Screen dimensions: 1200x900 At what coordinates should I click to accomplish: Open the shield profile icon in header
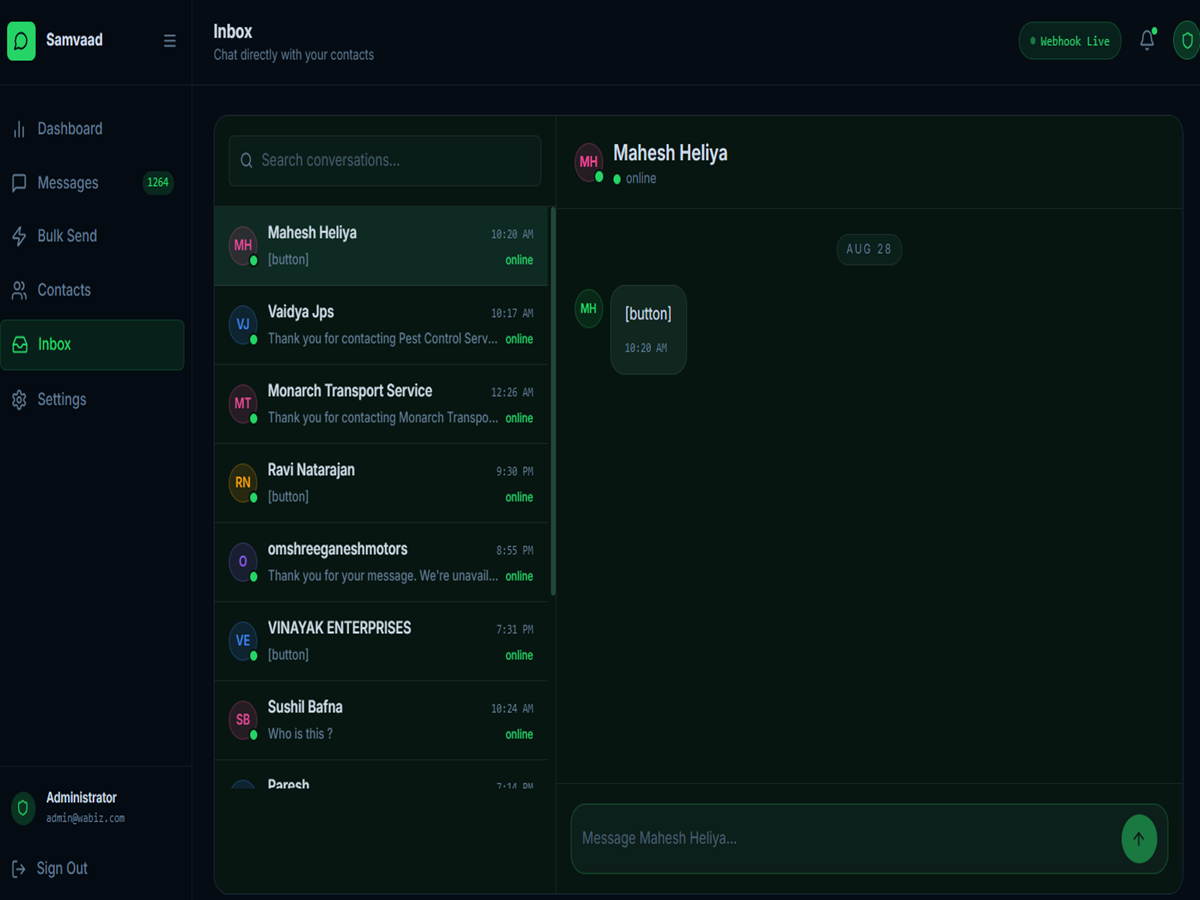click(x=1187, y=41)
